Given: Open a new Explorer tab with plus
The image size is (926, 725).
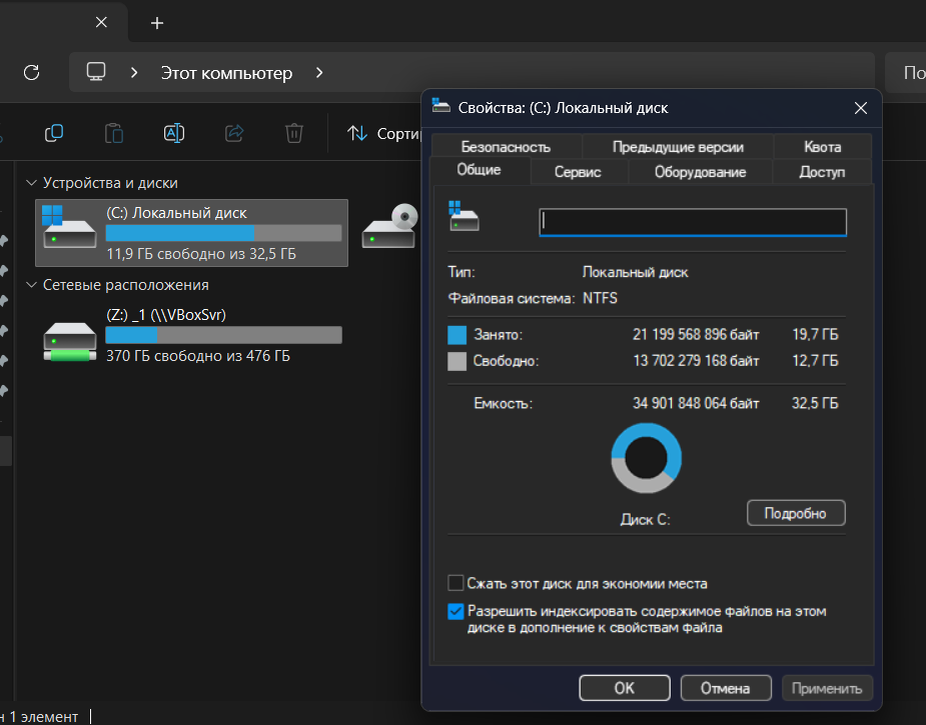Looking at the screenshot, I should (156, 23).
